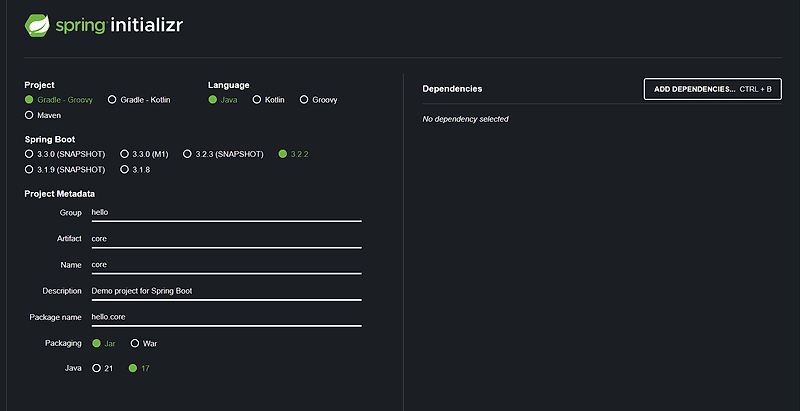800x411 pixels.
Task: Click the Dependencies heading
Action: 452,89
